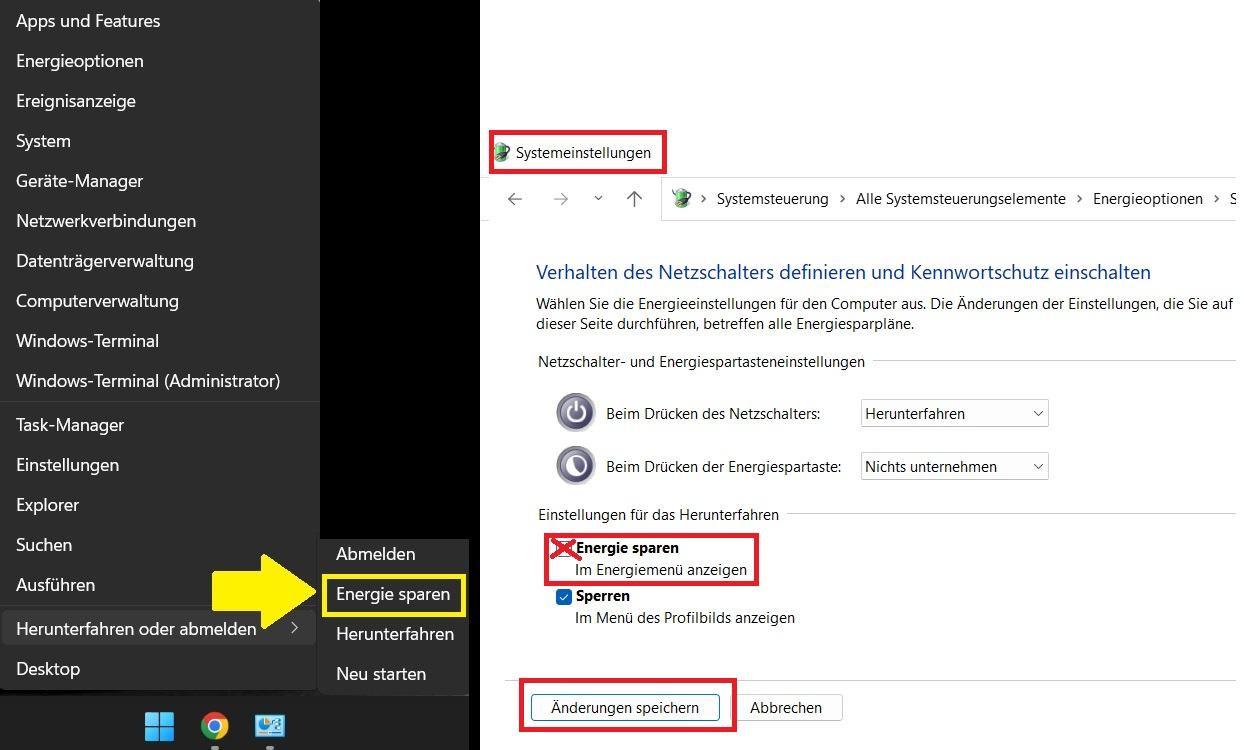This screenshot has width=1244, height=750.
Task: Expand breadcrumb chevron after Energieoptionen
Action: pos(1217,199)
